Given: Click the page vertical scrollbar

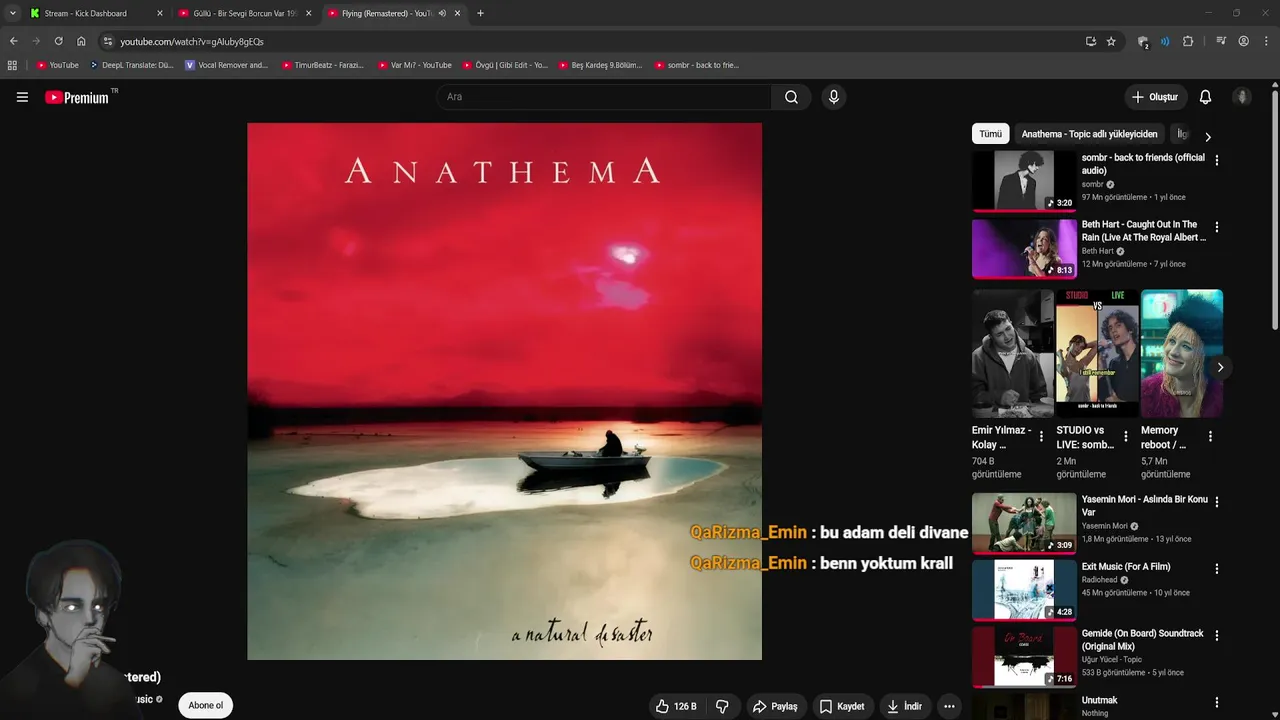Looking at the screenshot, I should tap(1274, 210).
